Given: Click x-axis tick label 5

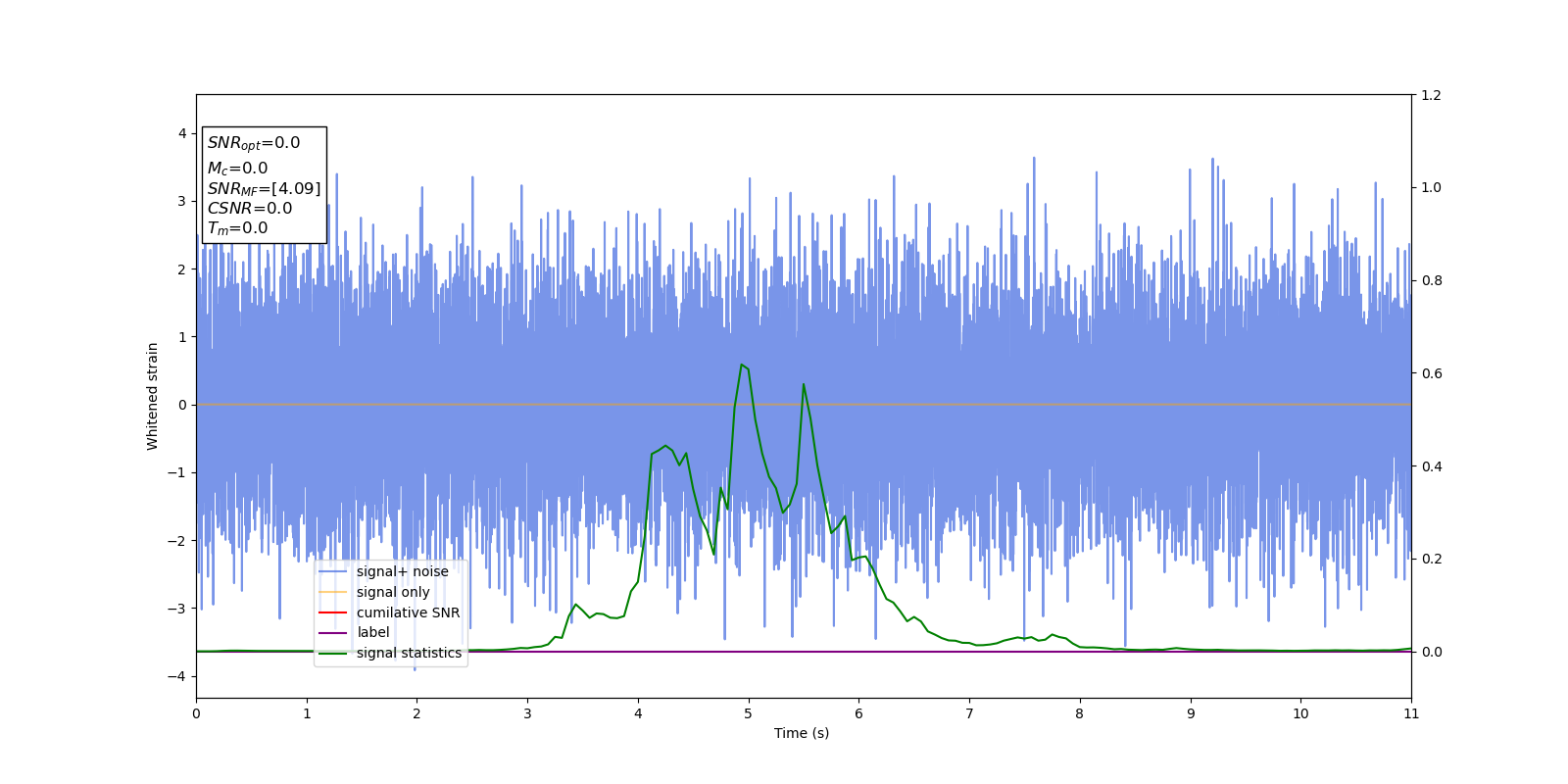Looking at the screenshot, I should tap(749, 713).
